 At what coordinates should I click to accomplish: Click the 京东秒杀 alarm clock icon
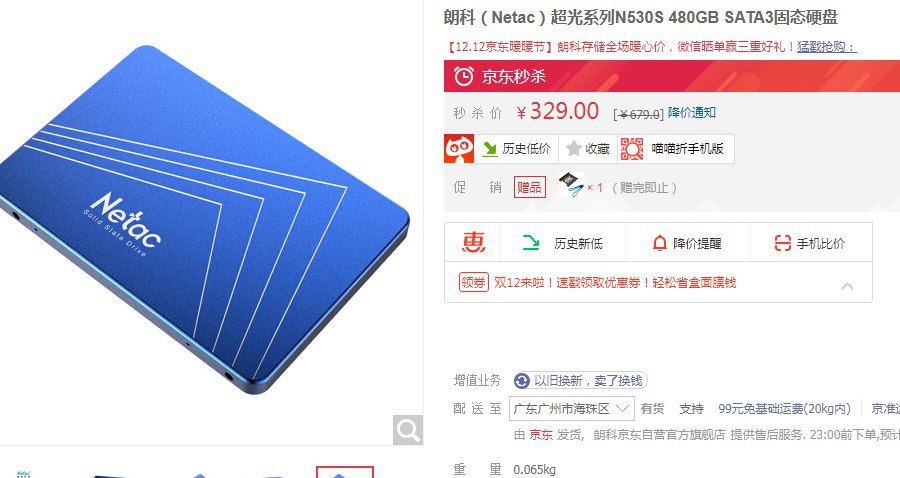click(x=464, y=76)
